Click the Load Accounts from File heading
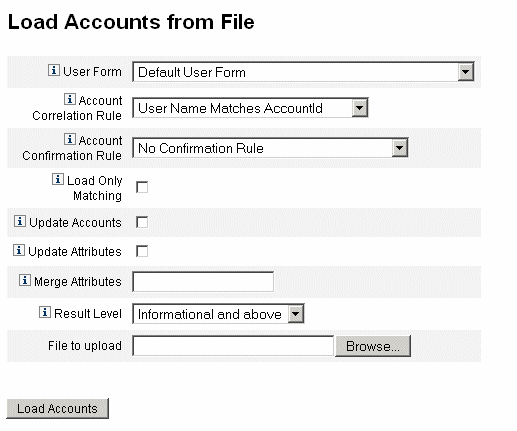Viewport: 517px width, 431px height. (131, 22)
